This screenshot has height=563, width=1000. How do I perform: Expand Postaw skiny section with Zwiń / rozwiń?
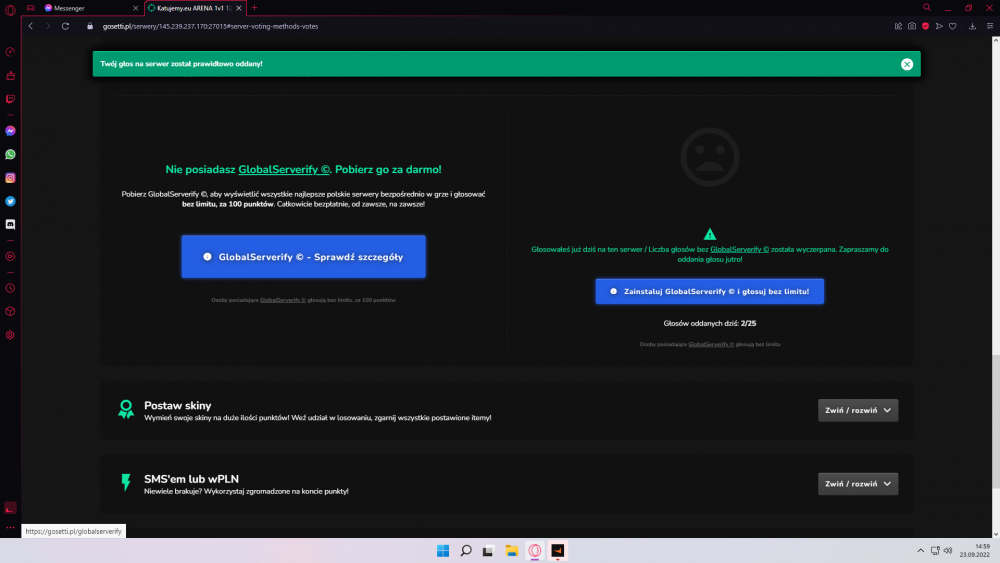click(x=858, y=411)
